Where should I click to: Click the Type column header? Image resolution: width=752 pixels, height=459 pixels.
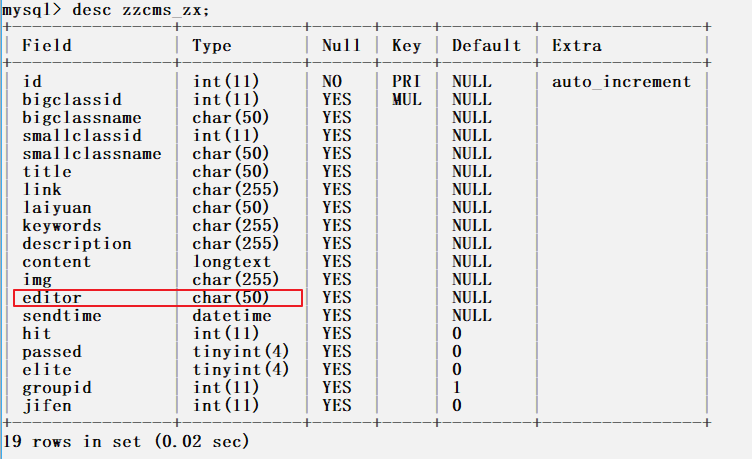212,46
